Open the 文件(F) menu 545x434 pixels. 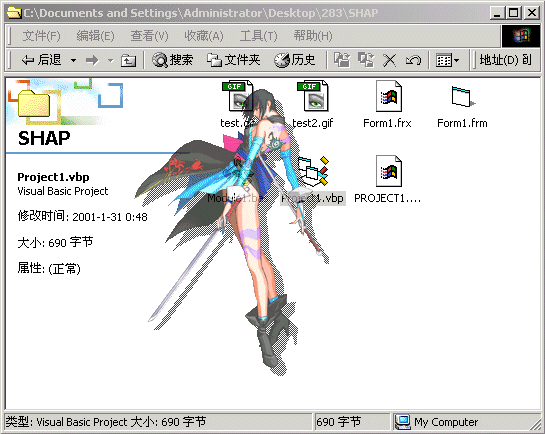41,36
